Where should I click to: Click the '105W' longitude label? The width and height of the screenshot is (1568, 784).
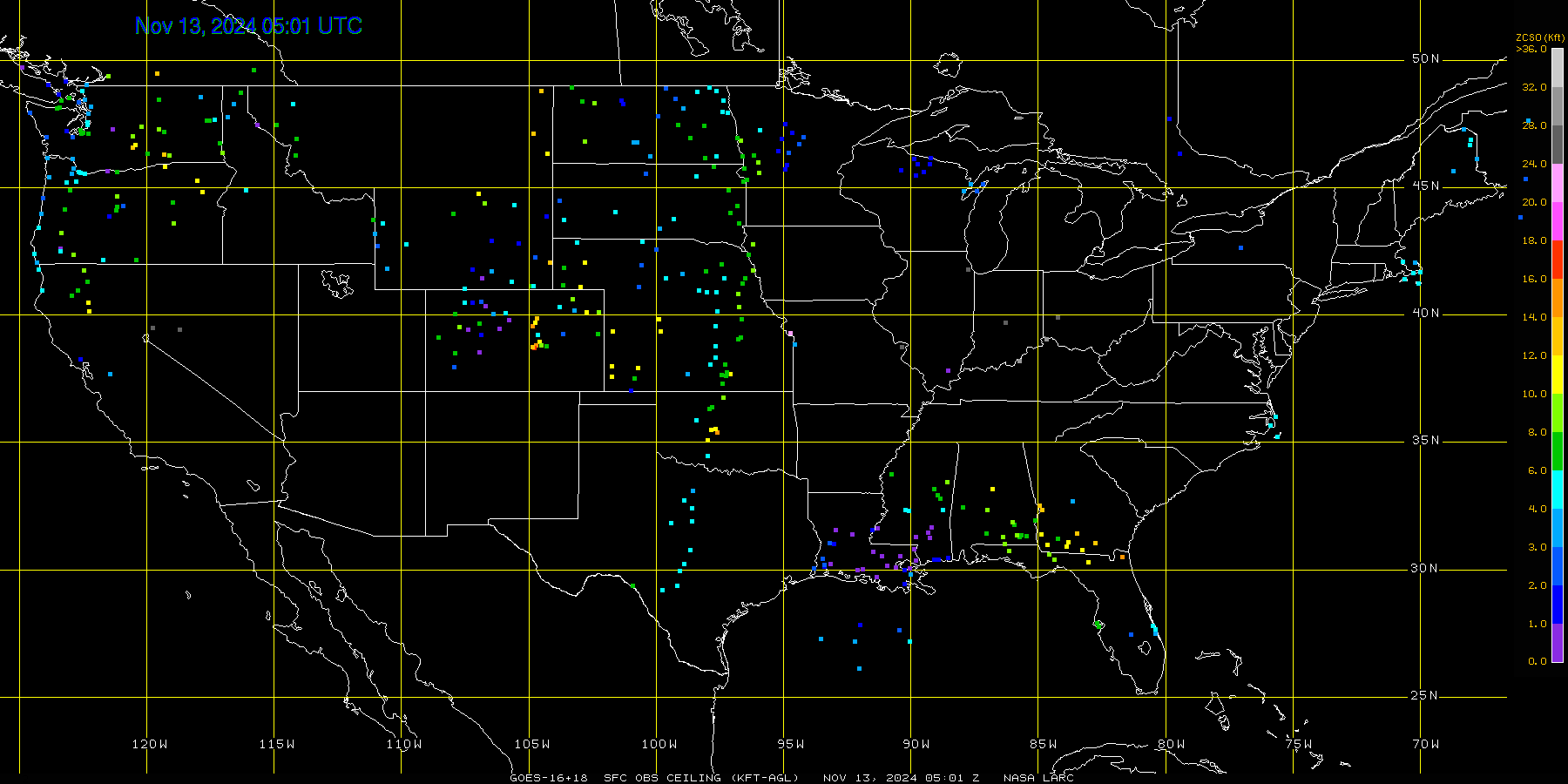[x=531, y=744]
